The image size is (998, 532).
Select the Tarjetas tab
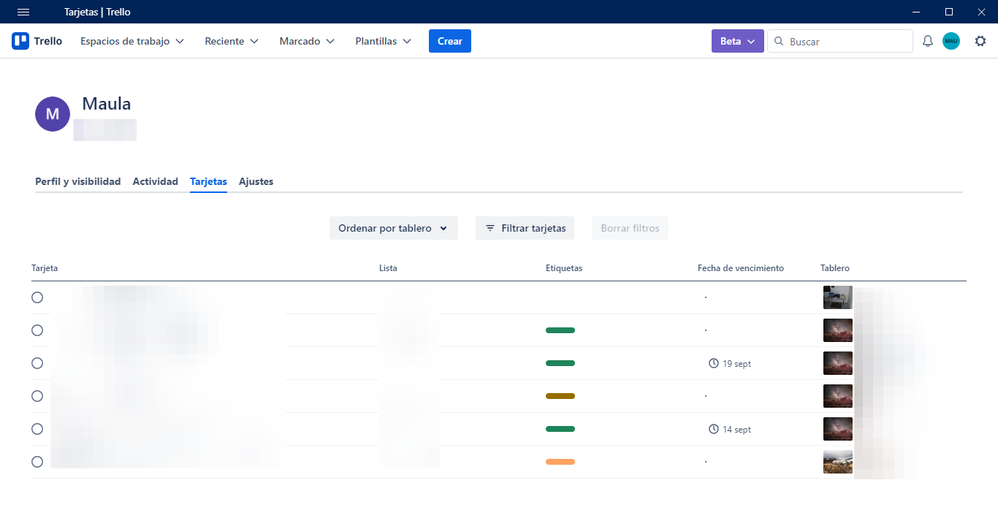click(208, 181)
